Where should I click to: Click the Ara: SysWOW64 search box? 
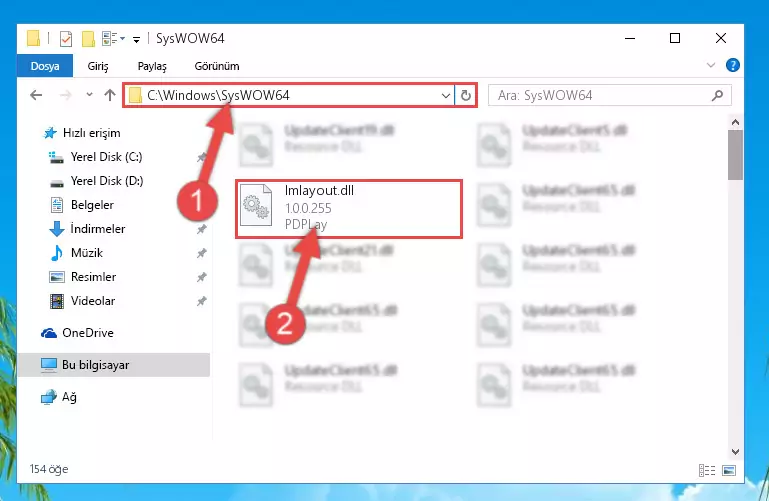610,95
